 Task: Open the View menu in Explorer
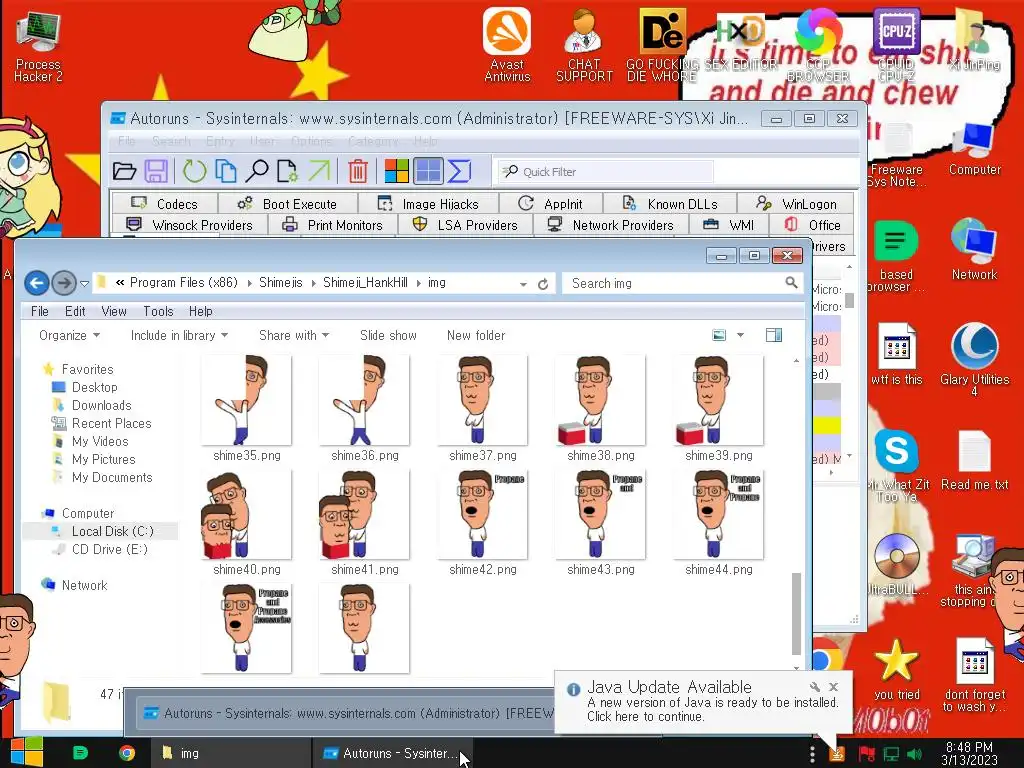point(114,311)
